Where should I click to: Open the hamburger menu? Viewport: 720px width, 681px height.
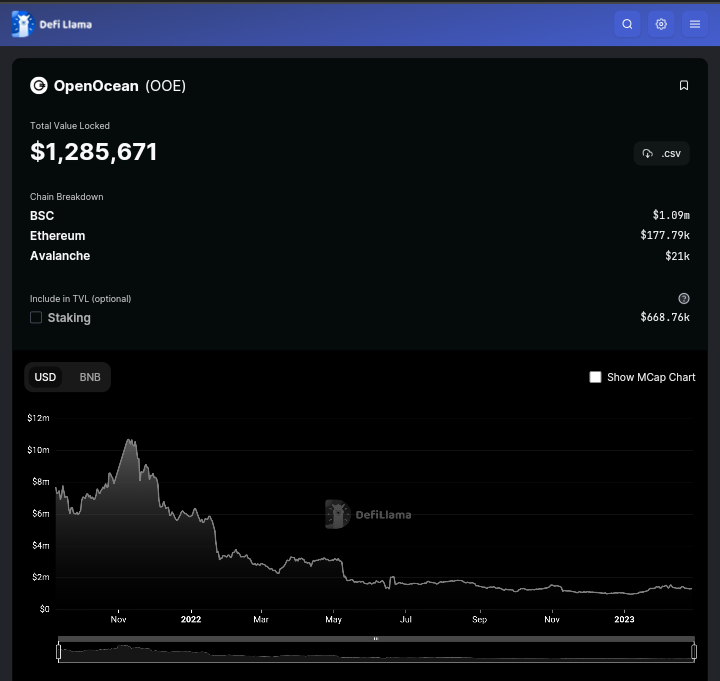pyautogui.click(x=695, y=24)
